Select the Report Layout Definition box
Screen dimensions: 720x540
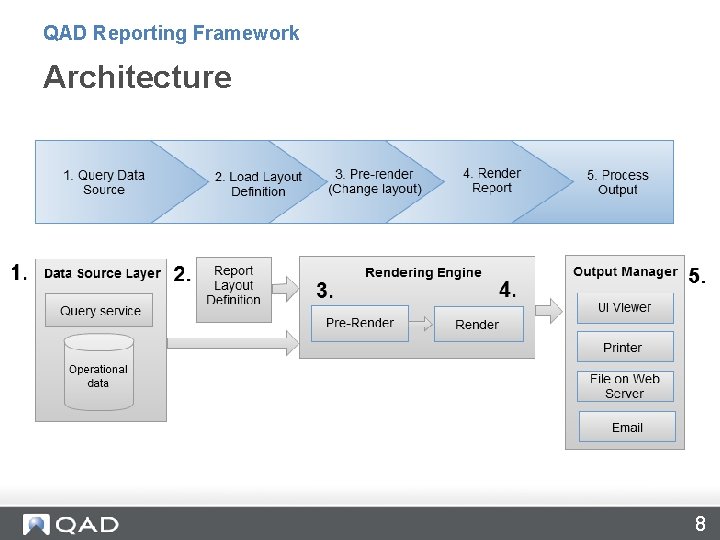234,290
